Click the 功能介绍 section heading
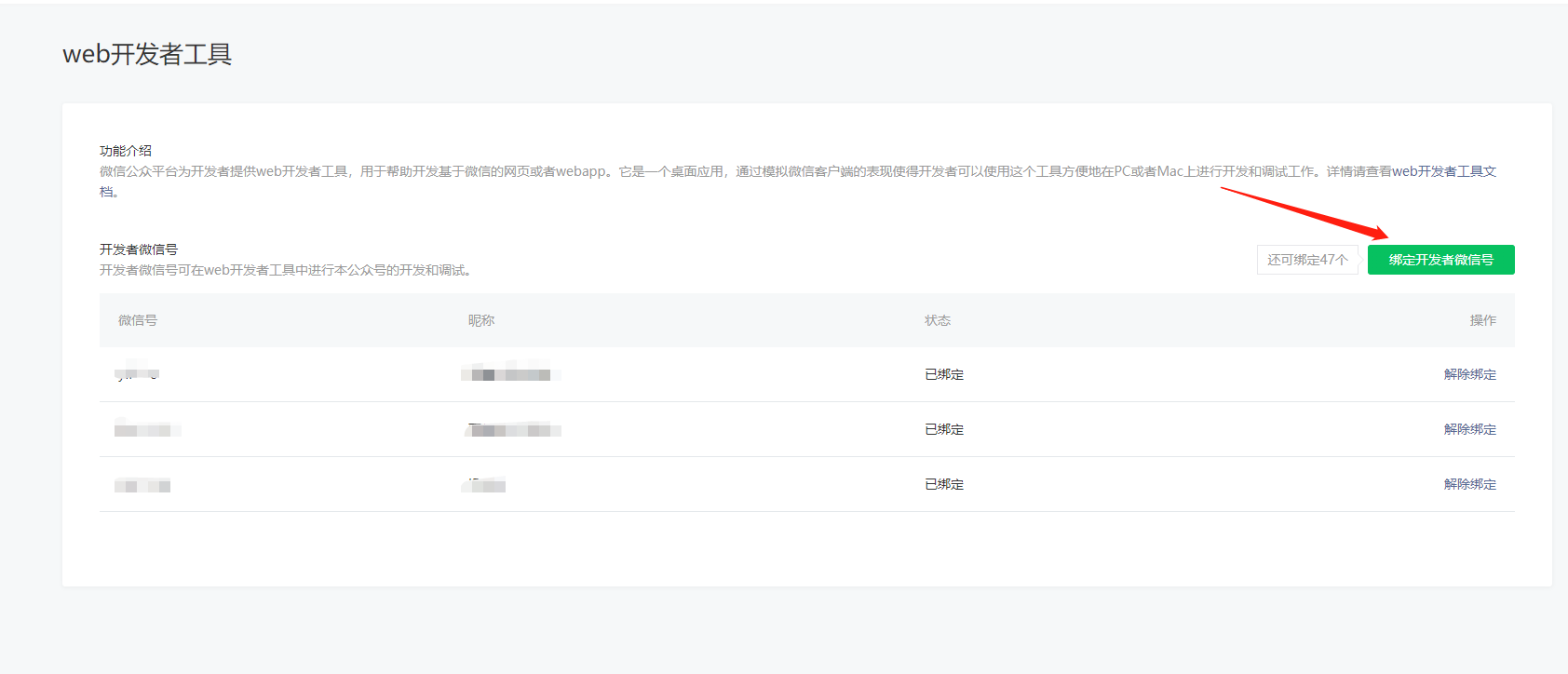Viewport: 1568px width, 674px height. pos(126,151)
